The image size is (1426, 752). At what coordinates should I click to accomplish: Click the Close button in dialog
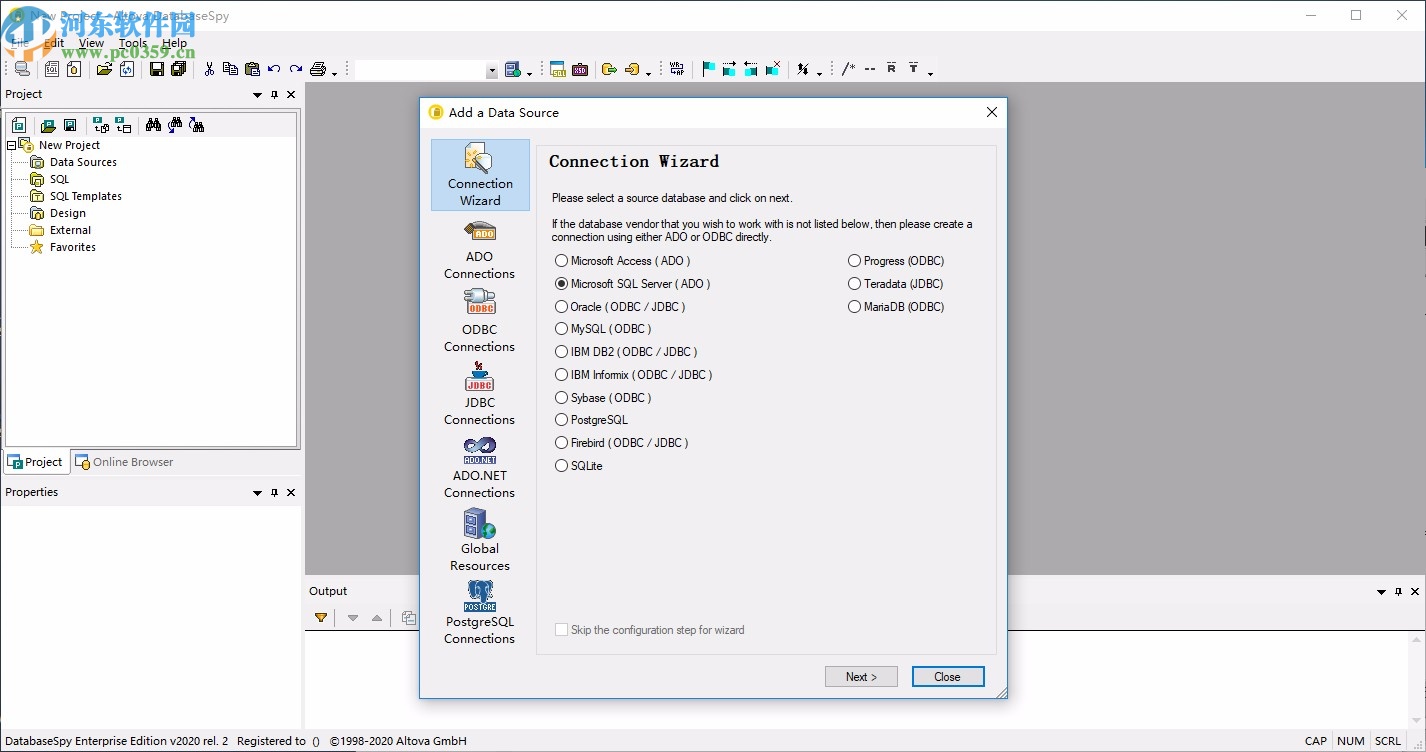pos(948,677)
